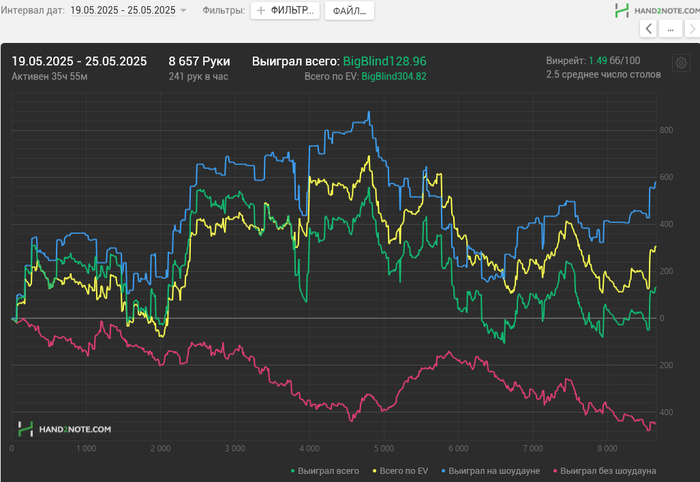Go to the next period with right chevron
Viewport: 700px width, 482px height.
click(693, 29)
